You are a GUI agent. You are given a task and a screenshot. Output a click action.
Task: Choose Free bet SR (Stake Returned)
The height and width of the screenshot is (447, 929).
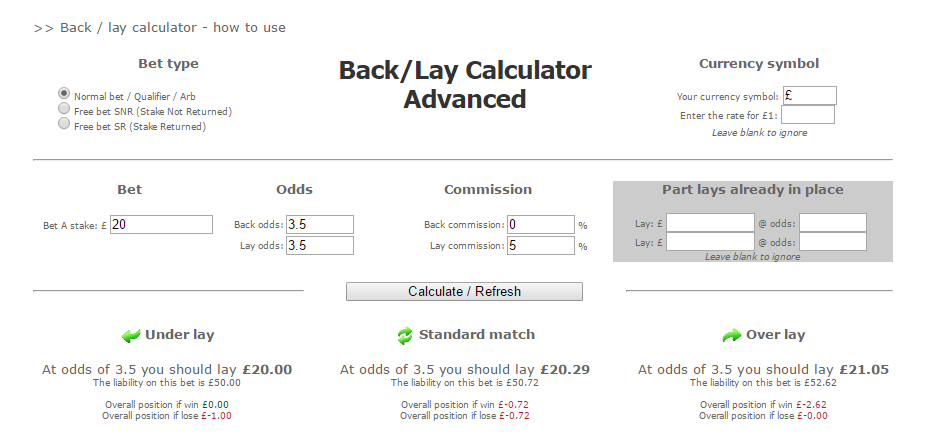tap(64, 125)
